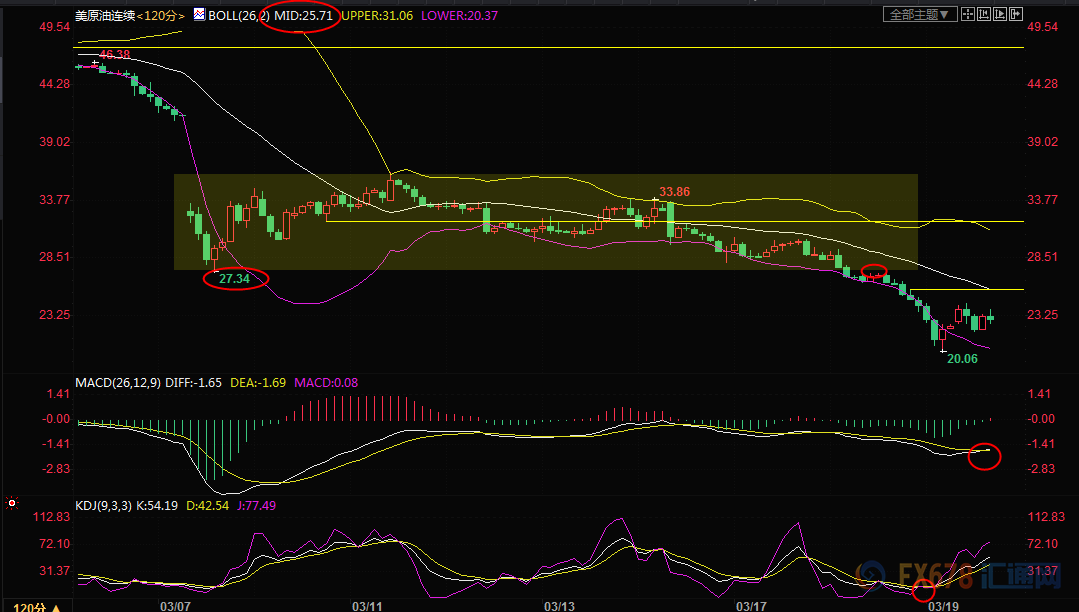Click the 27.34 low price annotation
Viewport: 1079px width, 612px height.
point(234,279)
